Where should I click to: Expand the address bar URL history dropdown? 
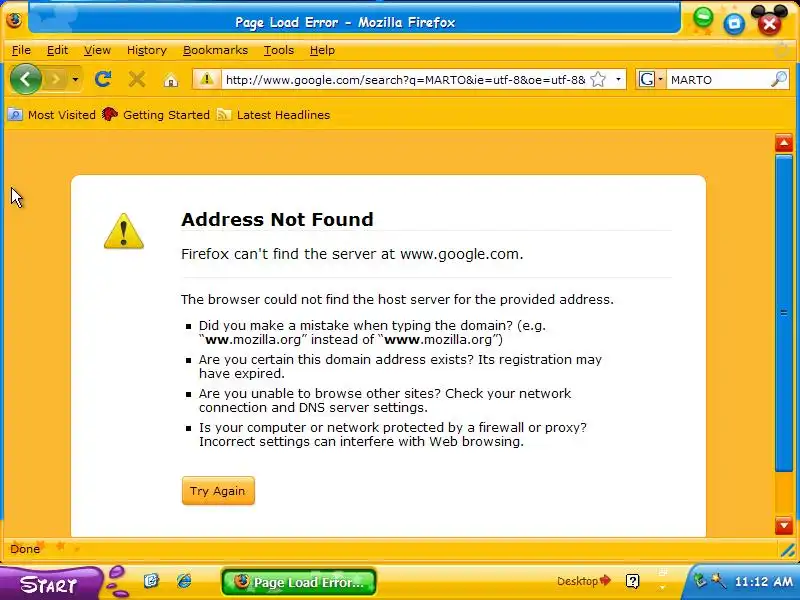[x=618, y=80]
